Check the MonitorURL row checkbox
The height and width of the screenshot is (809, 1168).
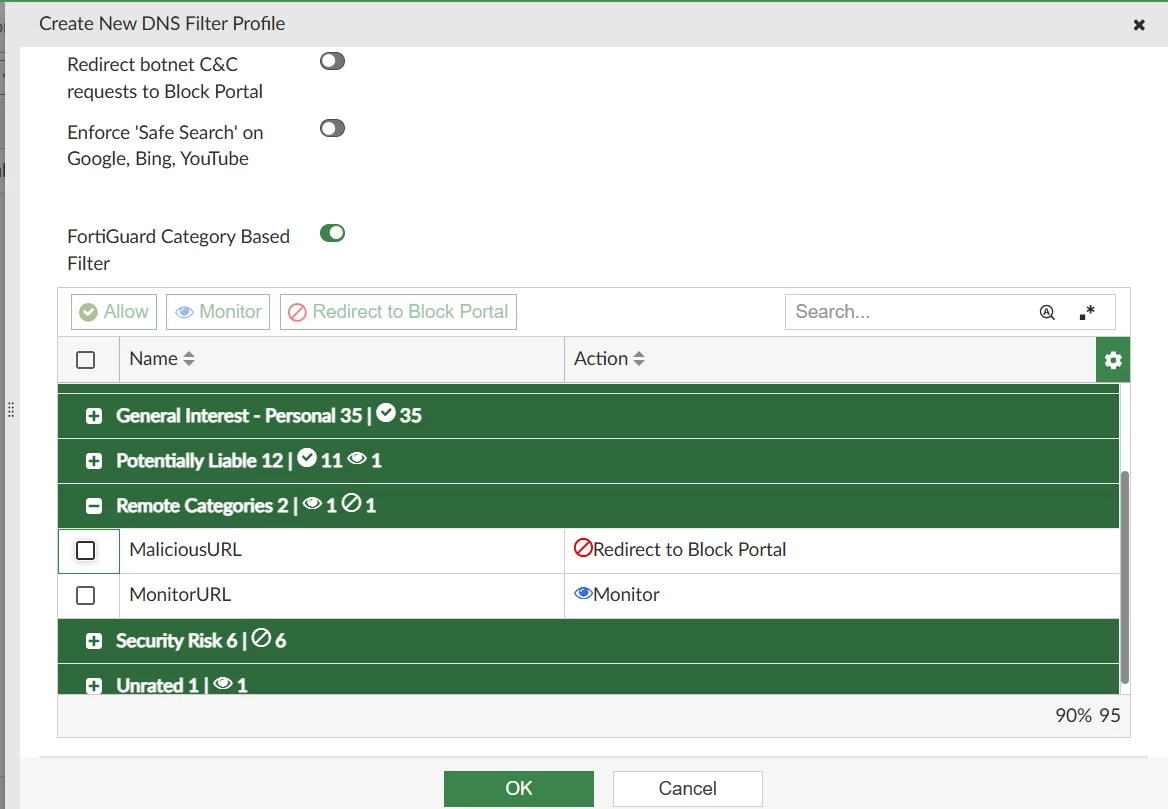click(x=86, y=595)
